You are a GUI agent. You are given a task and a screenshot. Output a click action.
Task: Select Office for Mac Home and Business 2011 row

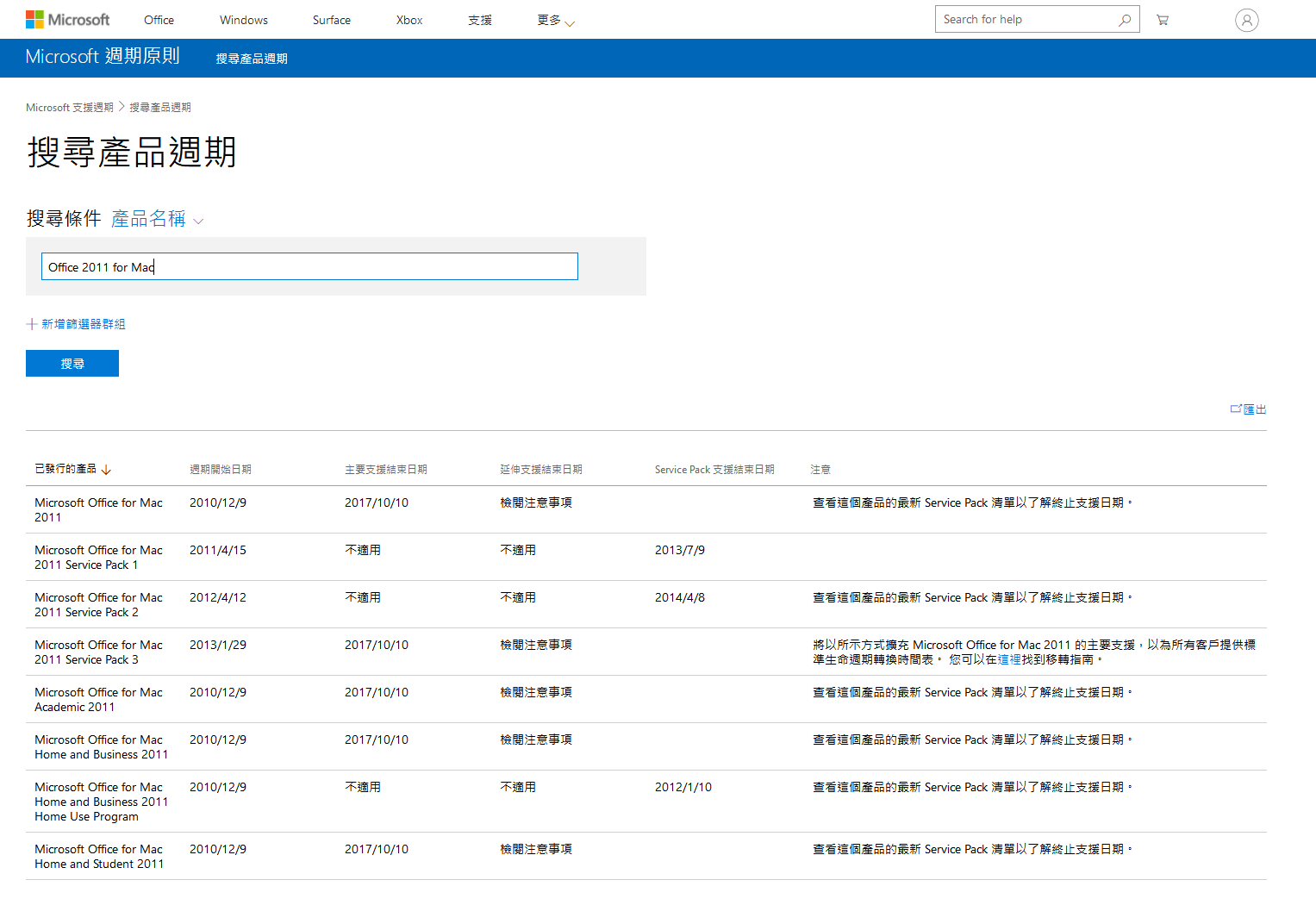[x=101, y=746]
